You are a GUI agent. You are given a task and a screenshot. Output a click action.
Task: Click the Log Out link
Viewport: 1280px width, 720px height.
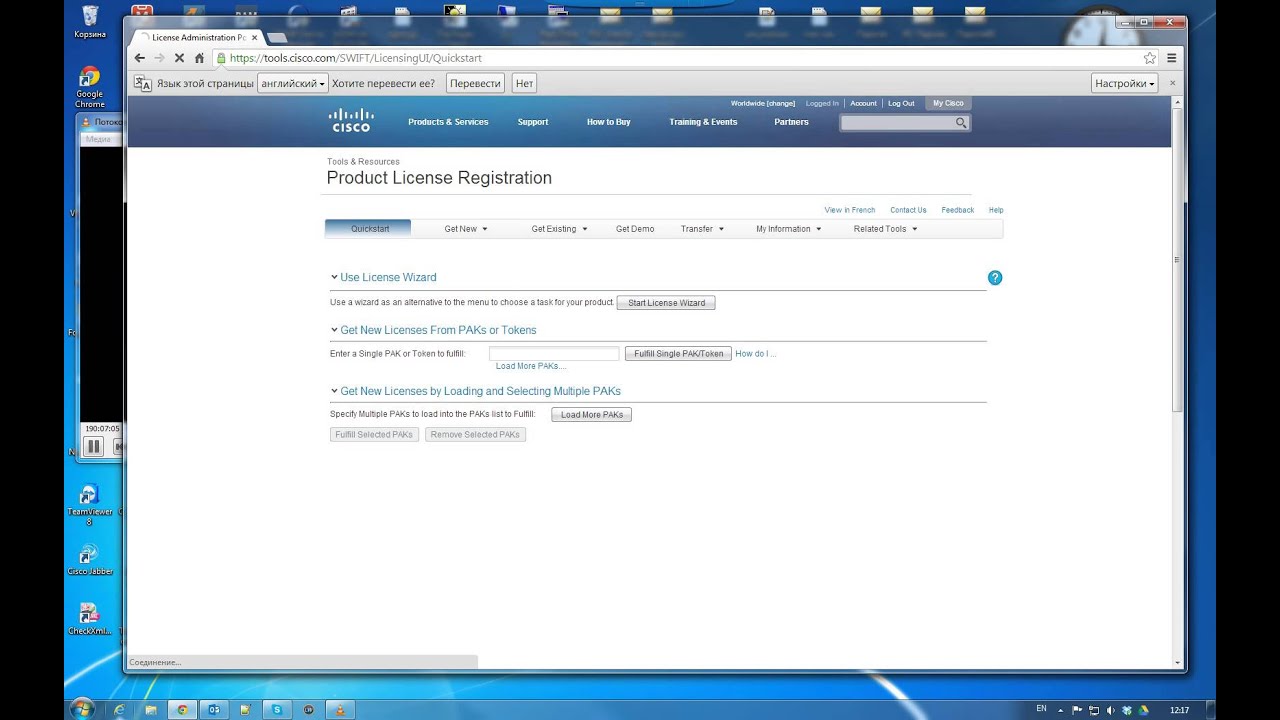901,103
